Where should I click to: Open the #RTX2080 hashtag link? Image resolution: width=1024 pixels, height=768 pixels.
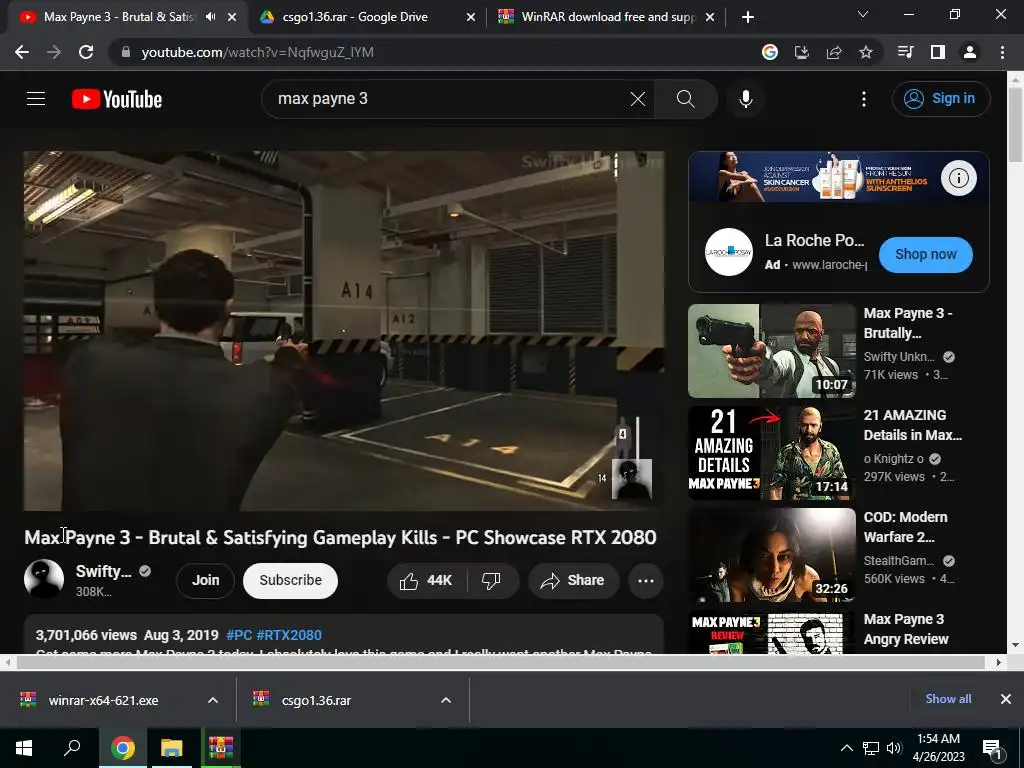[289, 635]
